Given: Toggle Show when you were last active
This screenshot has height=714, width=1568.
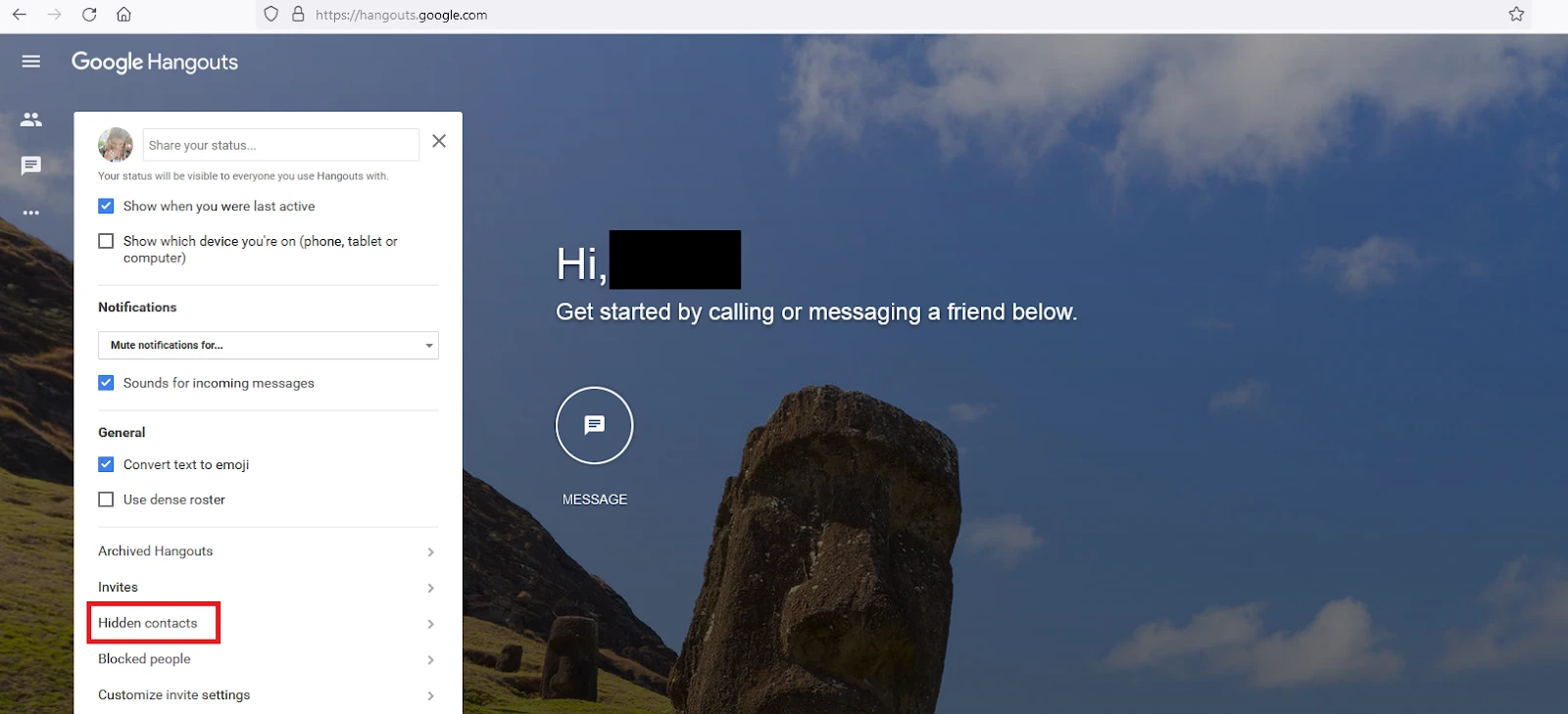Looking at the screenshot, I should 106,206.
